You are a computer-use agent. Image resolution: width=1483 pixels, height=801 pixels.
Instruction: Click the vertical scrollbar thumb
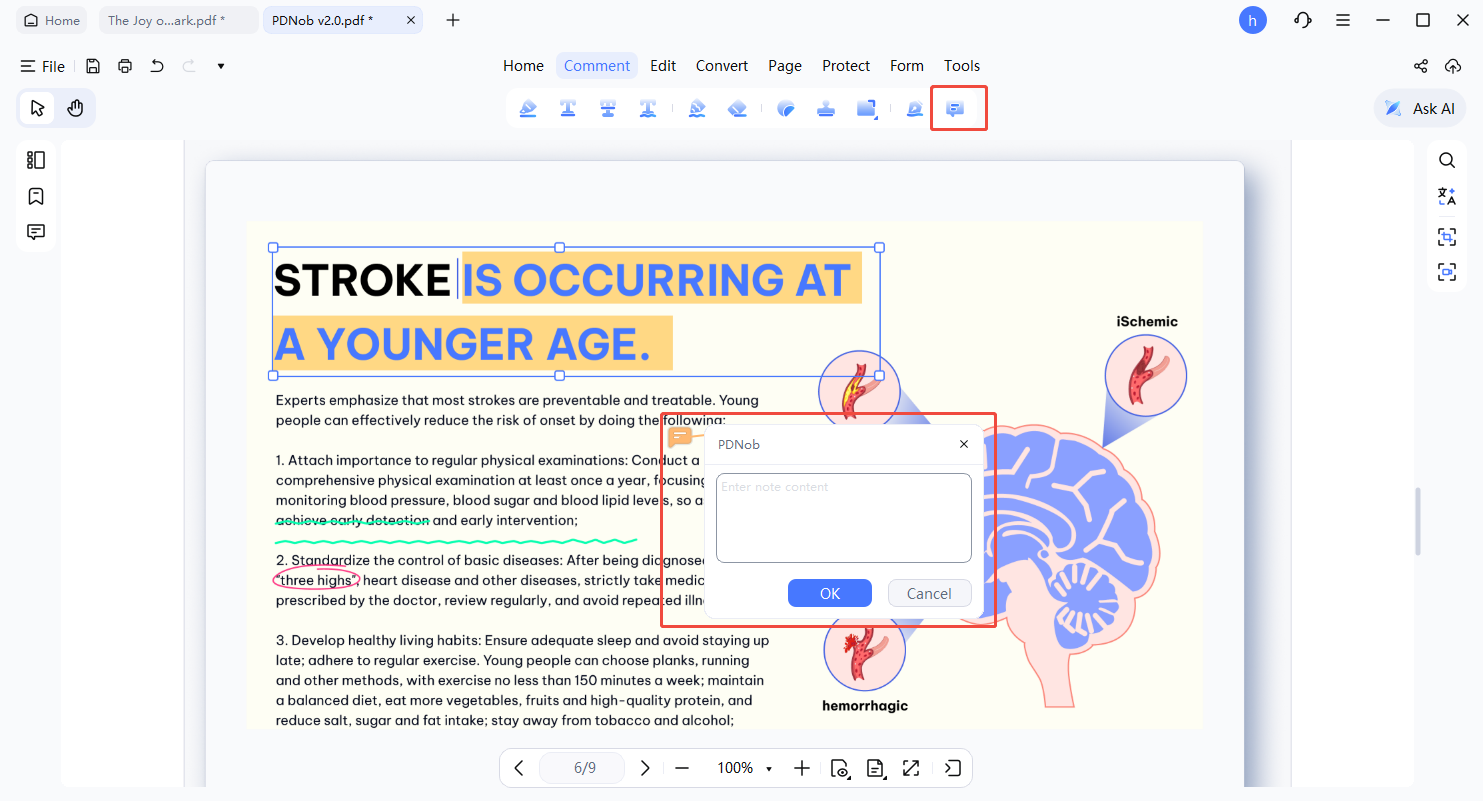(x=1417, y=520)
